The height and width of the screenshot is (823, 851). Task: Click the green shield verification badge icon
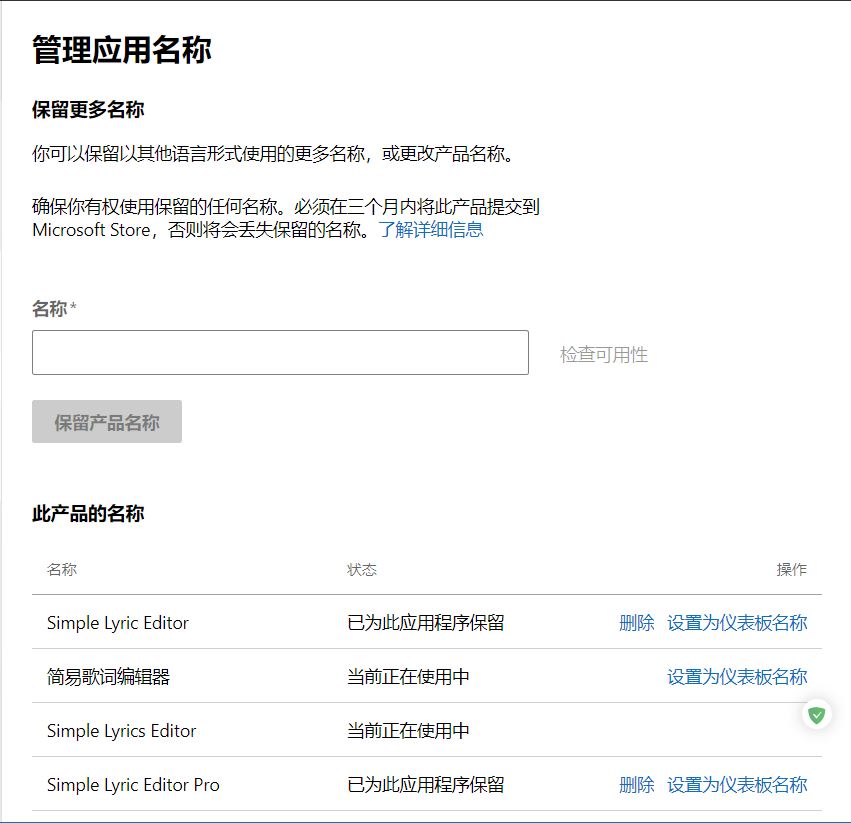(x=816, y=714)
